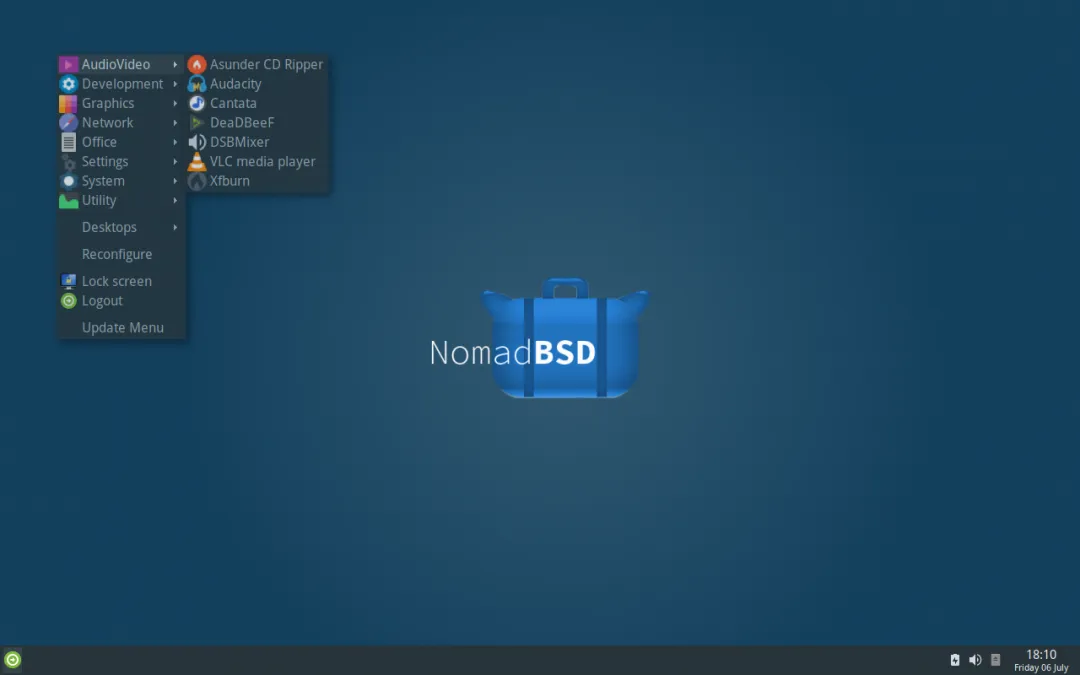Expand the System submenu arrow
The height and width of the screenshot is (675, 1080).
pos(175,181)
